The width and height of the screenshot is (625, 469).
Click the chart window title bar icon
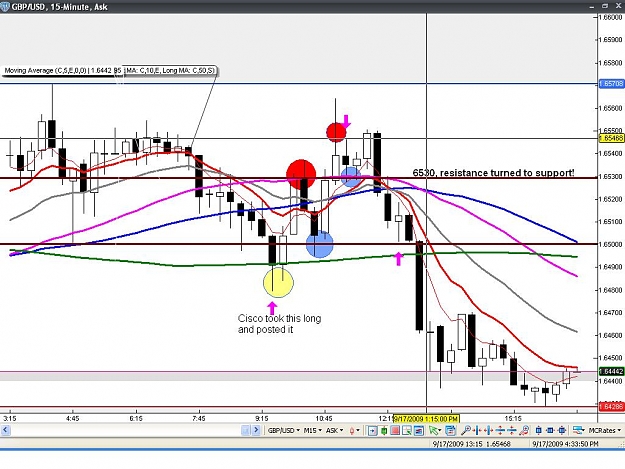tap(5, 7)
